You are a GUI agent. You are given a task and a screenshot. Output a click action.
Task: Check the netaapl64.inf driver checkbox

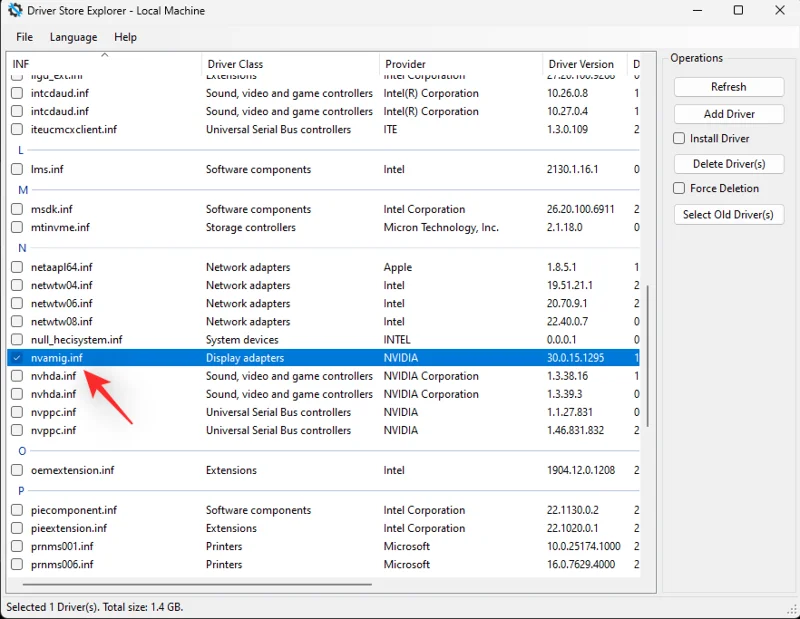(x=17, y=267)
